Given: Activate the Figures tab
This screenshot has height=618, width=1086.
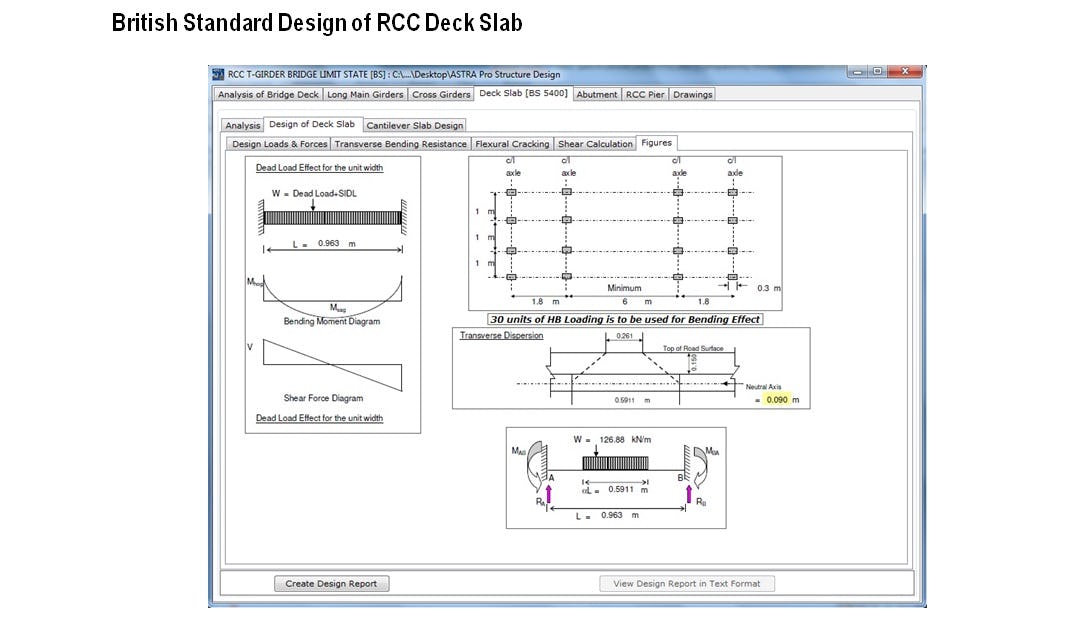Looking at the screenshot, I should point(658,143).
